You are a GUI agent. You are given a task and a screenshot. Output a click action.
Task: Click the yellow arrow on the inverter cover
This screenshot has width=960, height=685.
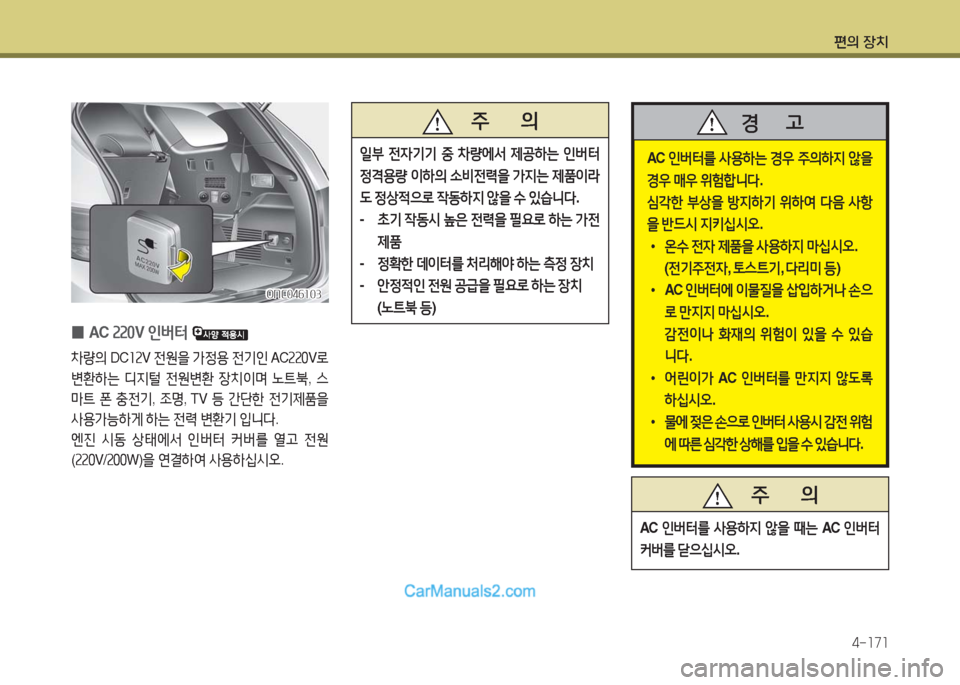coord(181,265)
